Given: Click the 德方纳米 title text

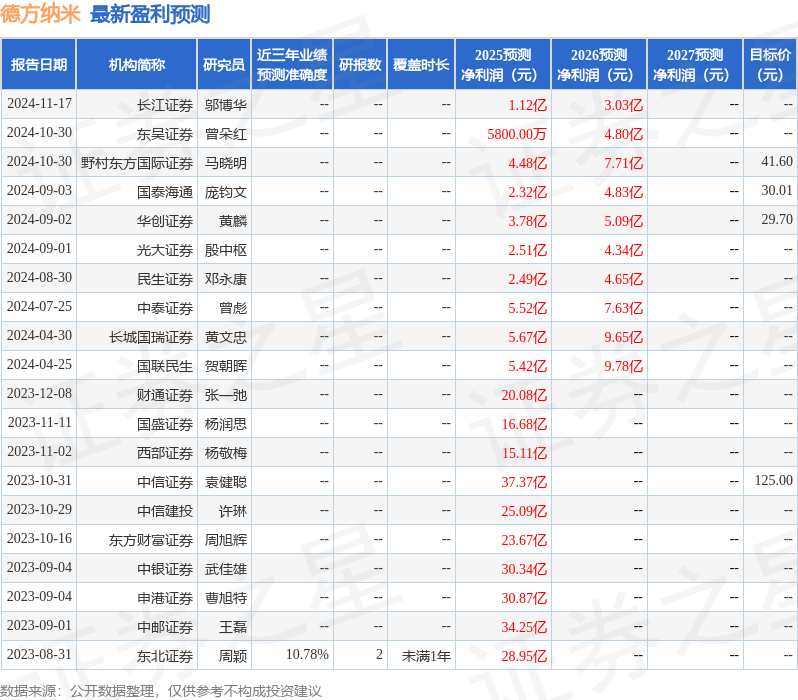Looking at the screenshot, I should pos(40,14).
